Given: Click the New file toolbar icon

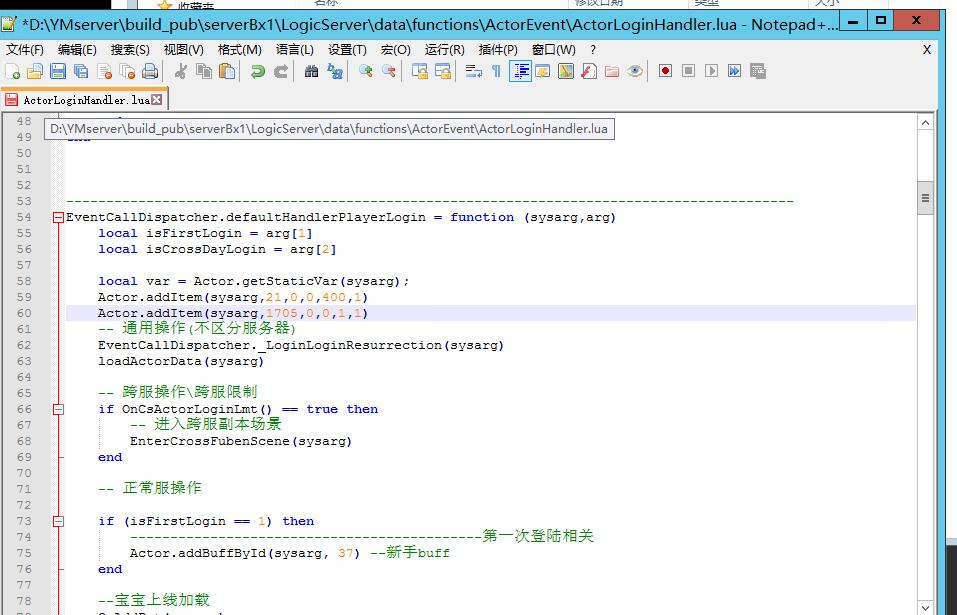Looking at the screenshot, I should [12, 71].
